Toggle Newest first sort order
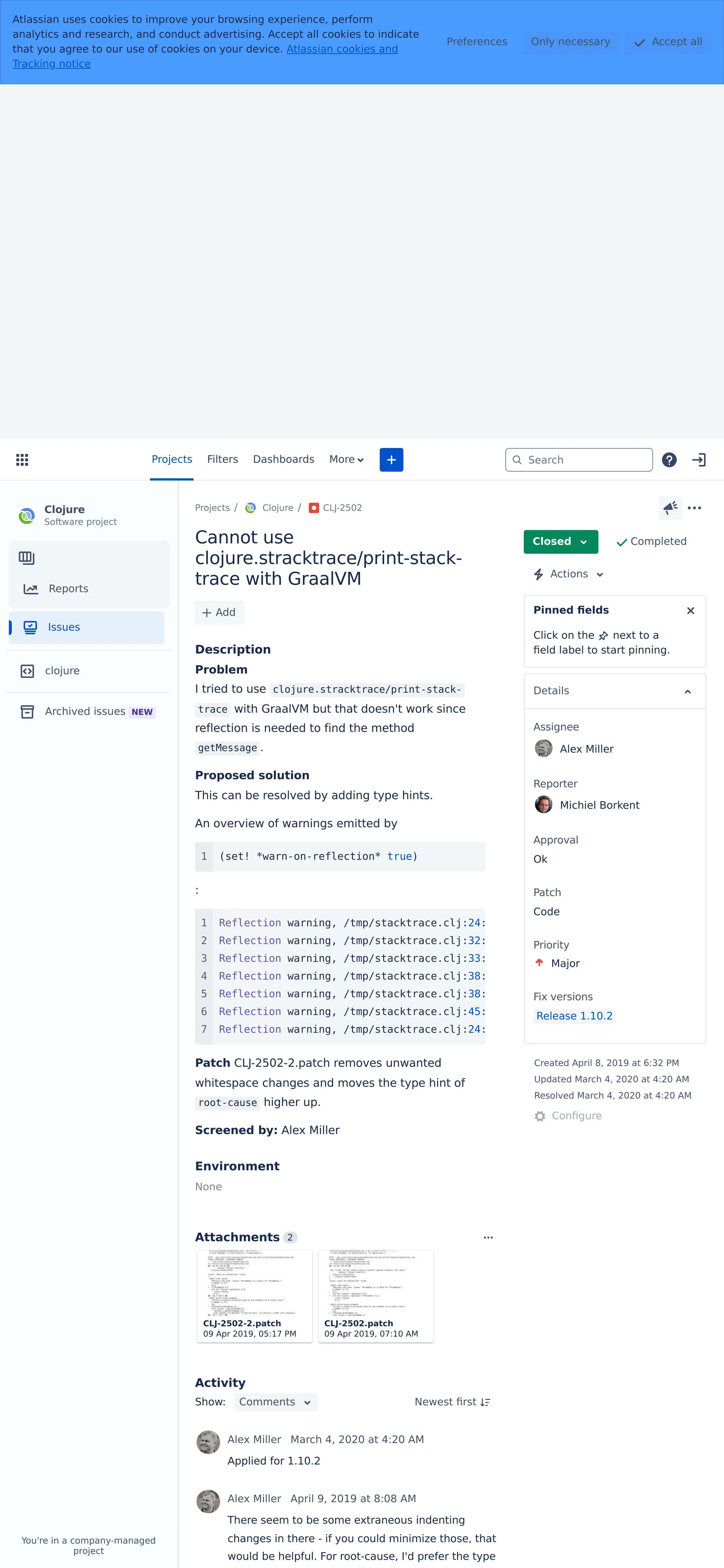This screenshot has height=1568, width=724. tap(452, 1402)
